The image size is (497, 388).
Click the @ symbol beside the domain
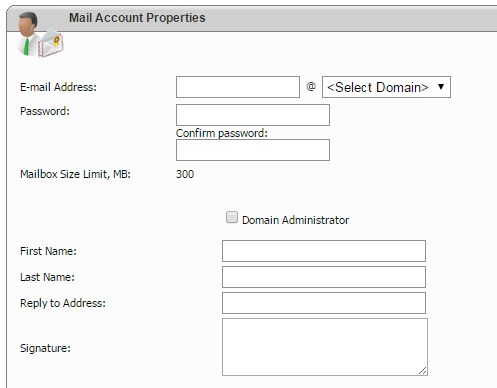tap(311, 87)
